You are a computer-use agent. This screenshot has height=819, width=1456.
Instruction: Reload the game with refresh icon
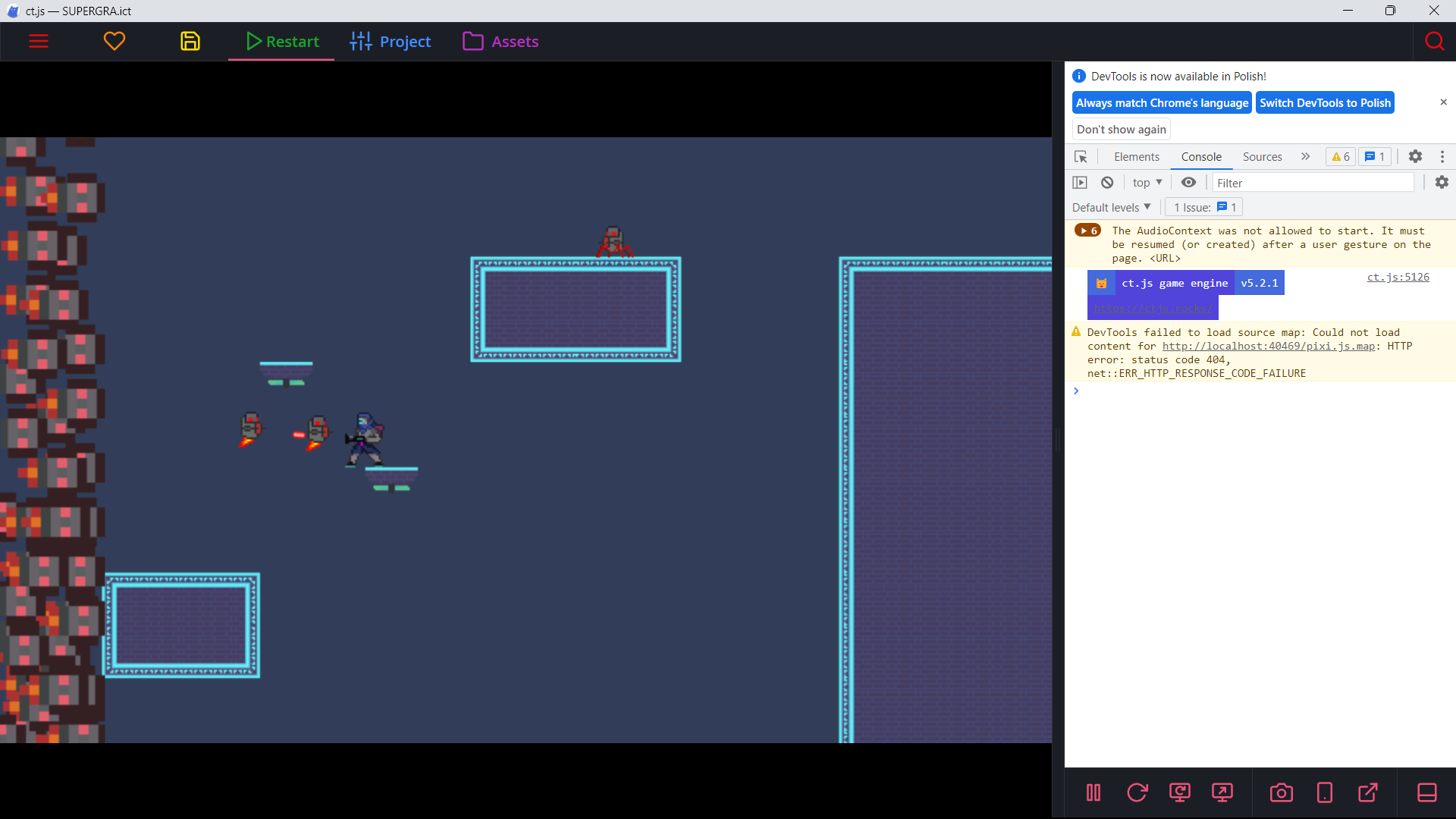(1137, 792)
